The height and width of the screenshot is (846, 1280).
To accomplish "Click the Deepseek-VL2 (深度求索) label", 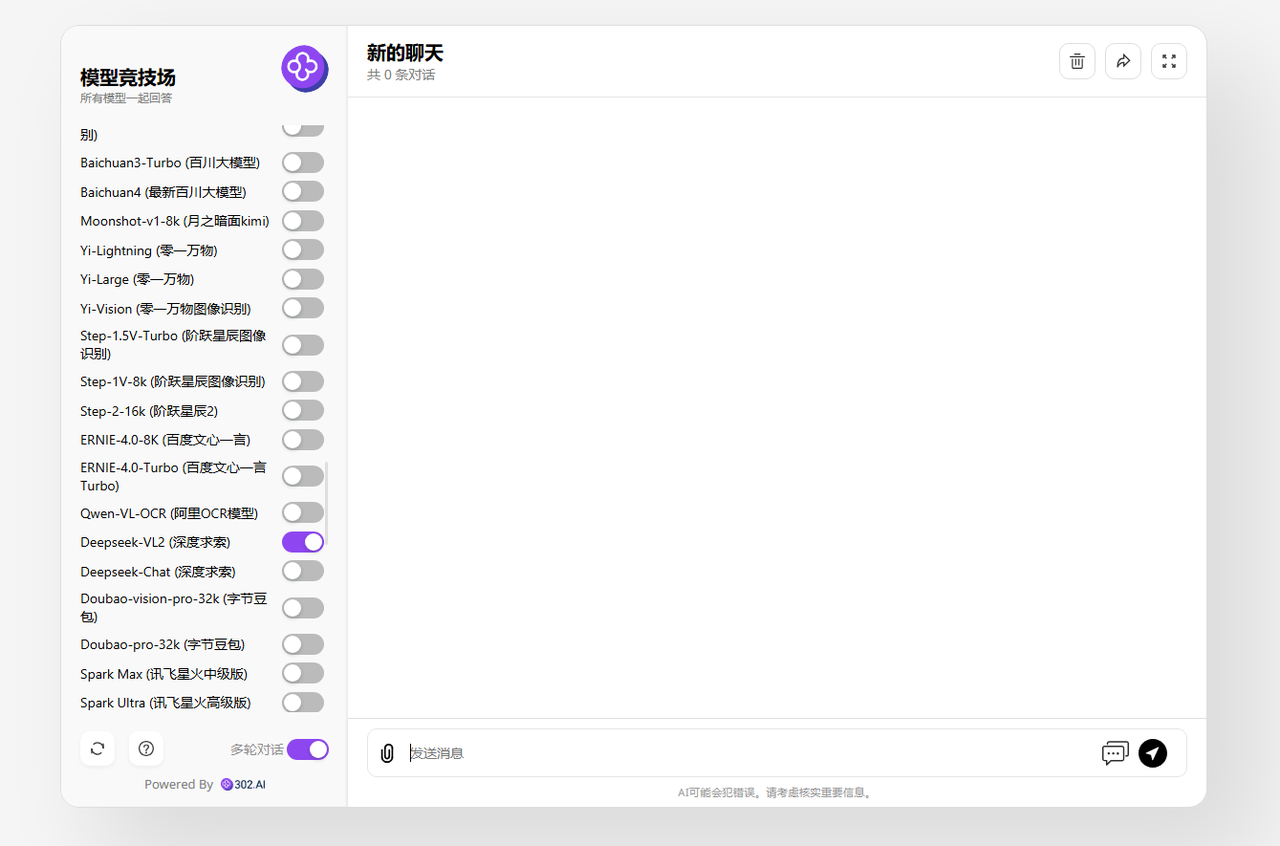I will click(x=155, y=542).
